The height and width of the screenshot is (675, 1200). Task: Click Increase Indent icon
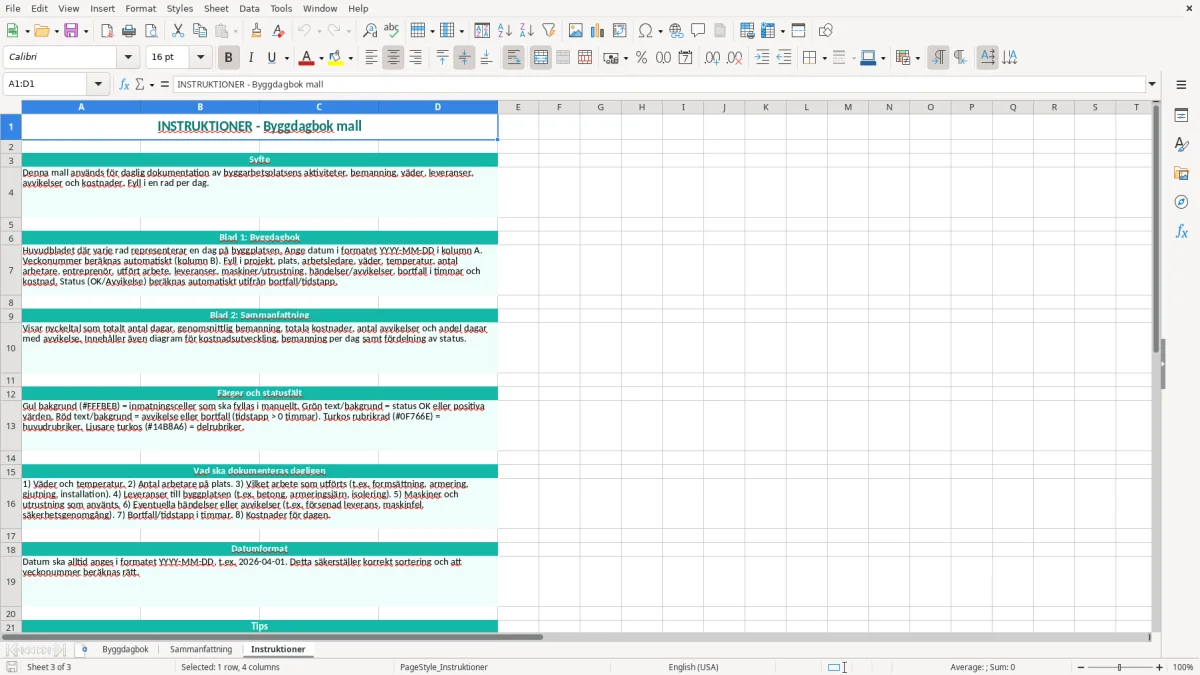click(762, 58)
